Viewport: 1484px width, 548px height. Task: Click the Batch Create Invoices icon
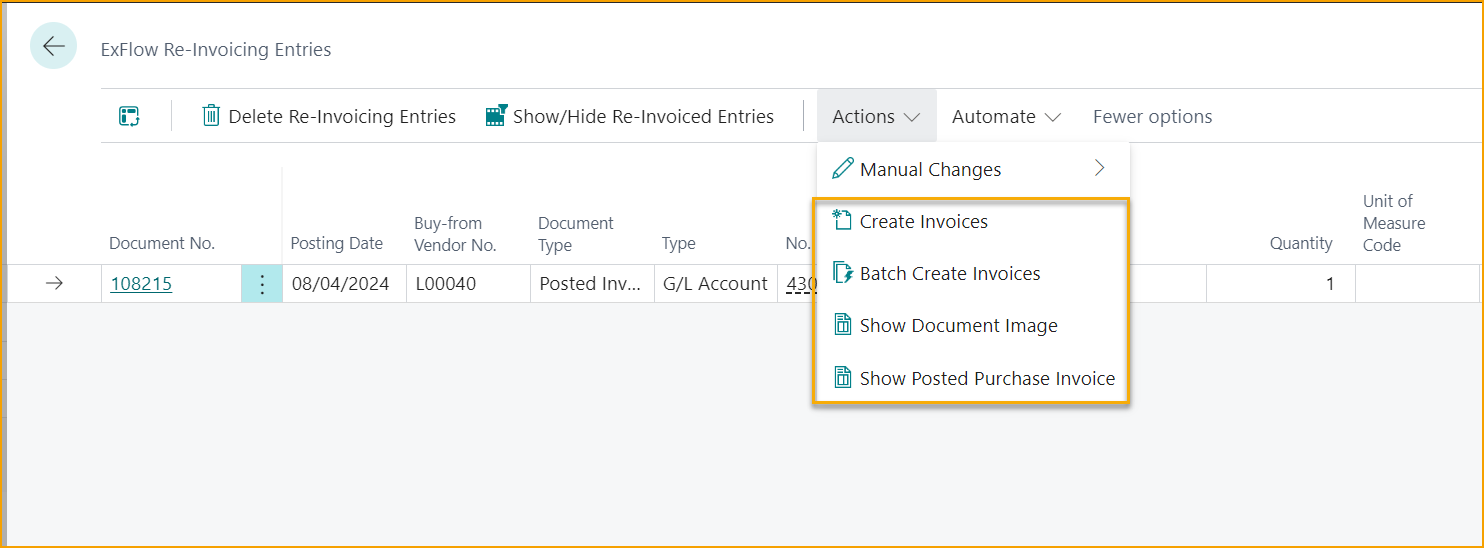pyautogui.click(x=842, y=274)
